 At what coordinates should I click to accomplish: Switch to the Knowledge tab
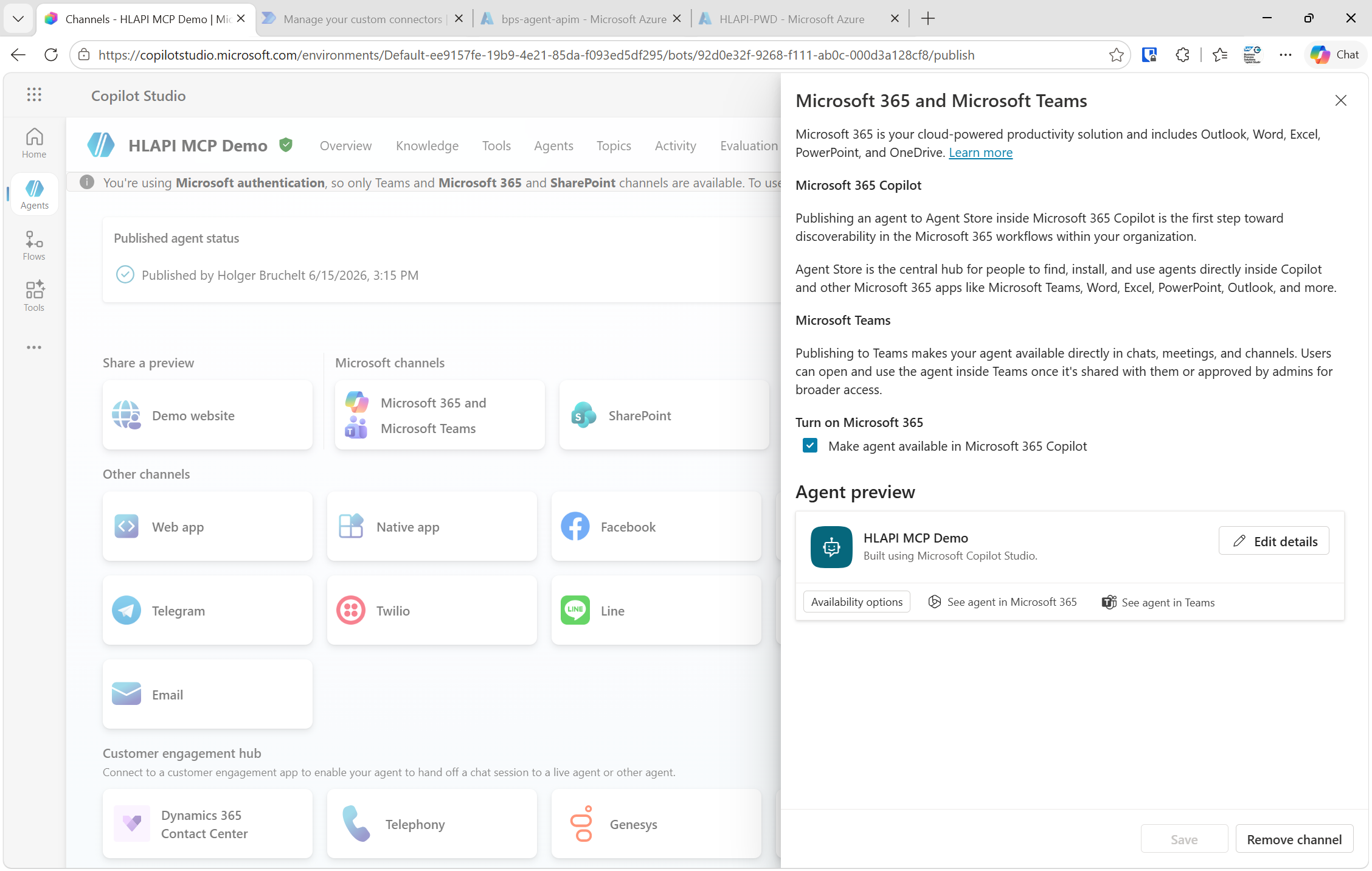coord(427,146)
